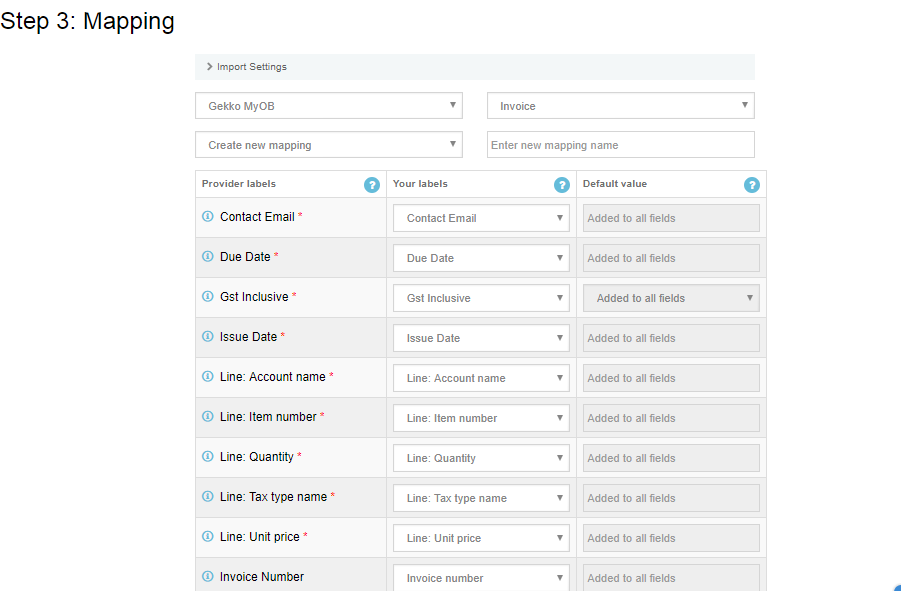This screenshot has width=901, height=591.
Task: Open Gst Inclusive default value dropdown
Action: pos(671,298)
